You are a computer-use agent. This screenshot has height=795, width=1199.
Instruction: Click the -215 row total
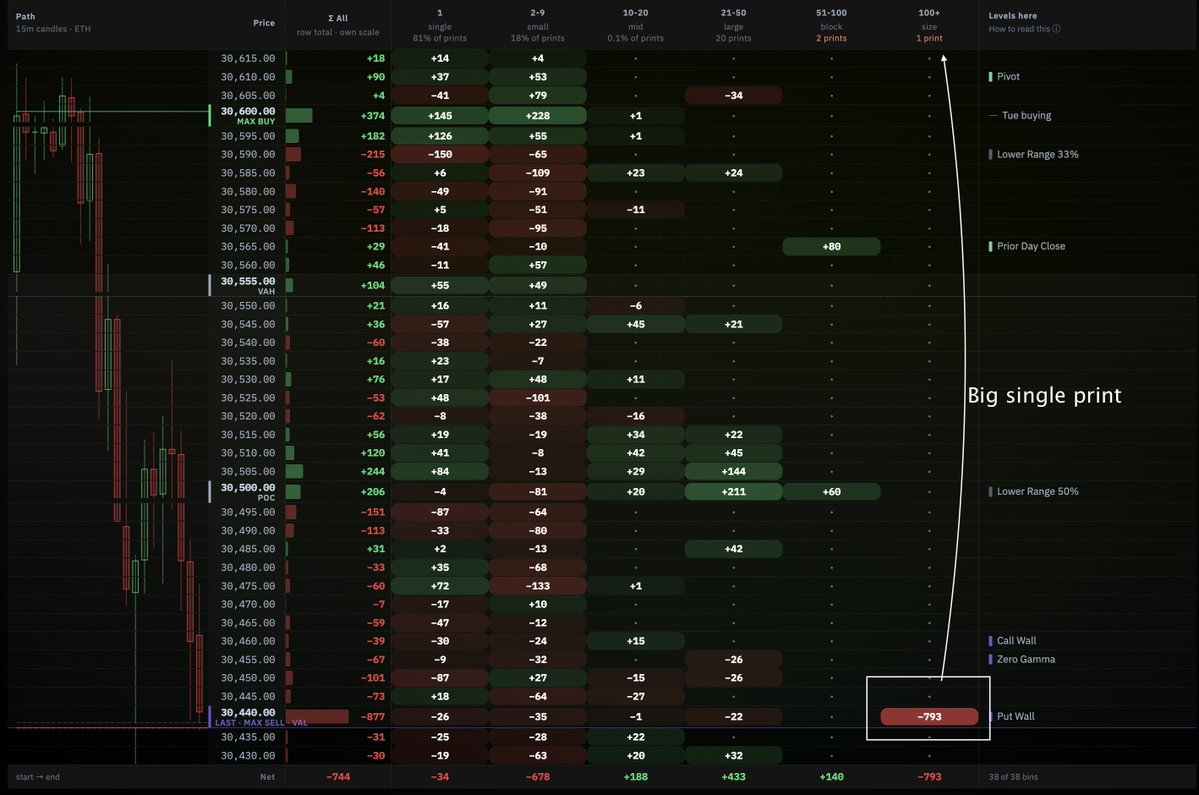coord(372,154)
